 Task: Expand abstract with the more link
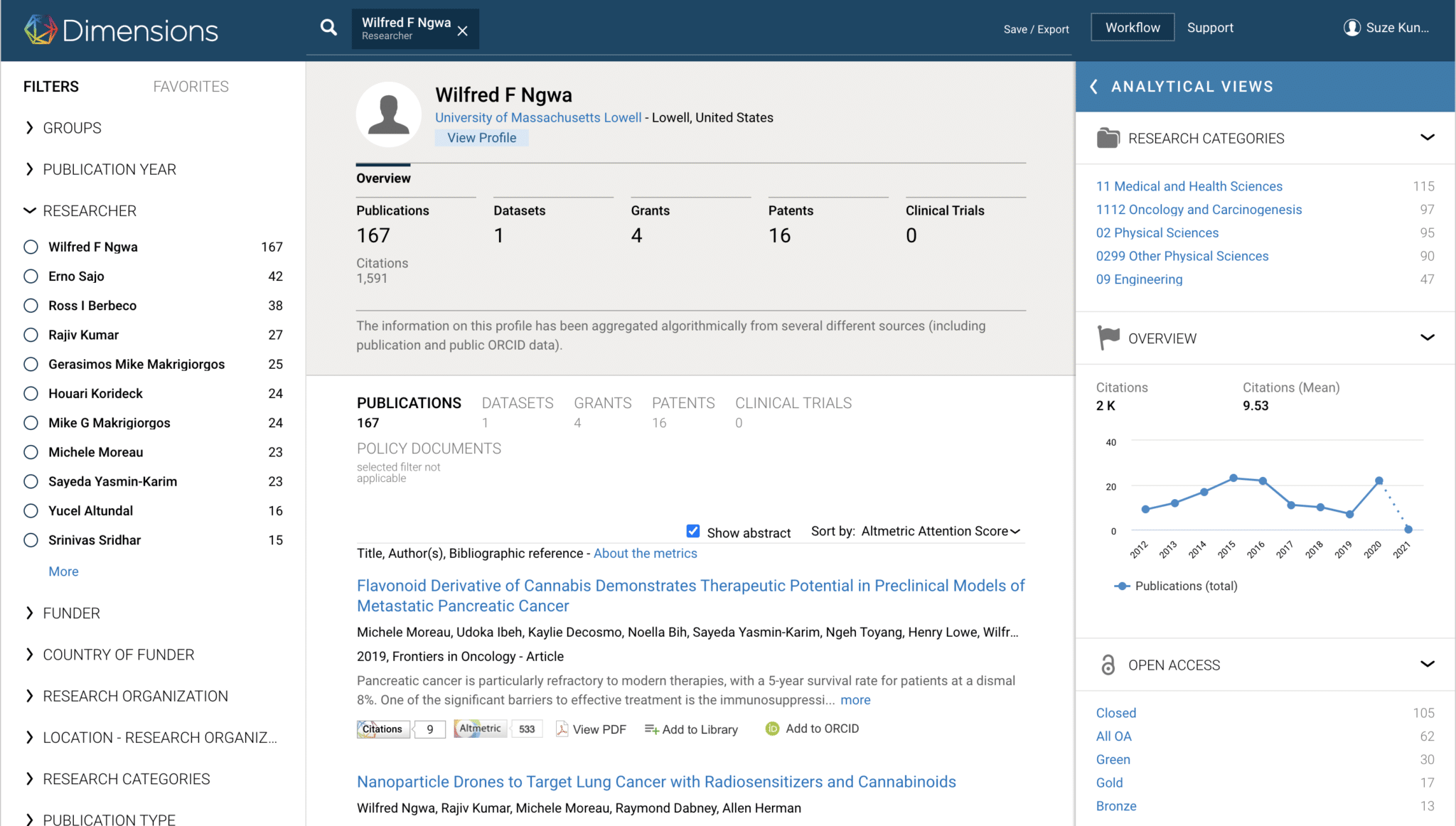point(855,700)
